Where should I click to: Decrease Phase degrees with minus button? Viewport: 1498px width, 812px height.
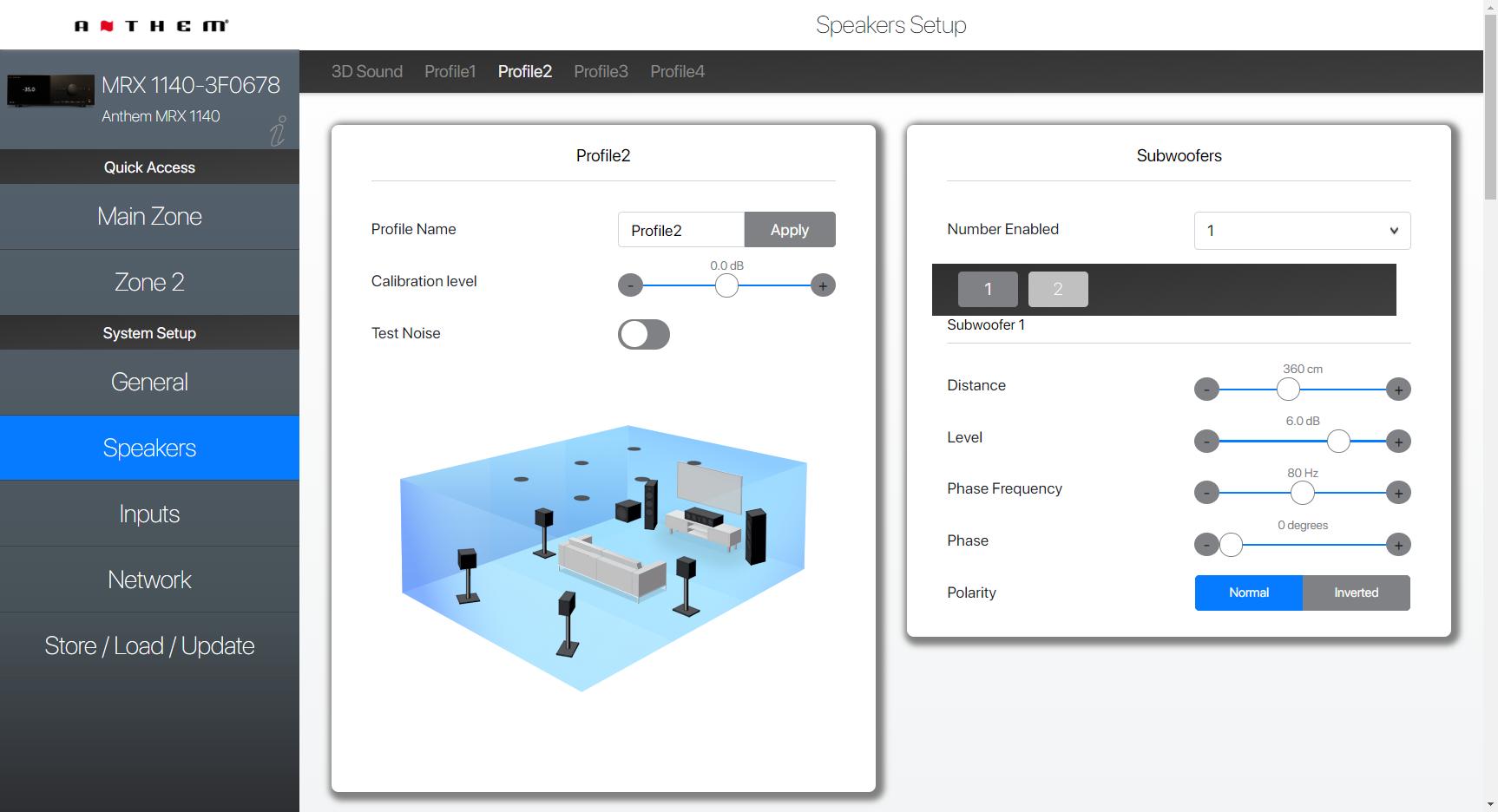coord(1206,545)
